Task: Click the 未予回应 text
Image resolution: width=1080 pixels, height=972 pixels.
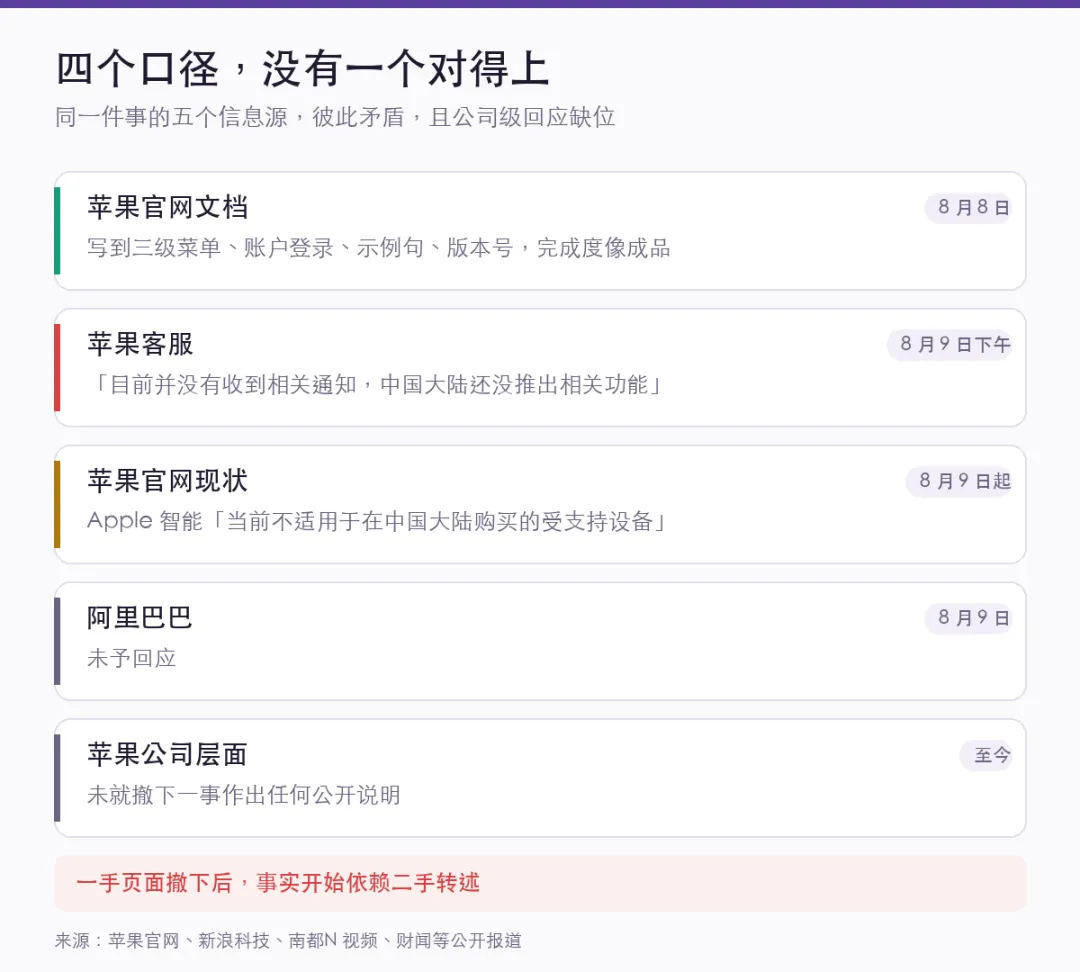Action: pos(132,658)
